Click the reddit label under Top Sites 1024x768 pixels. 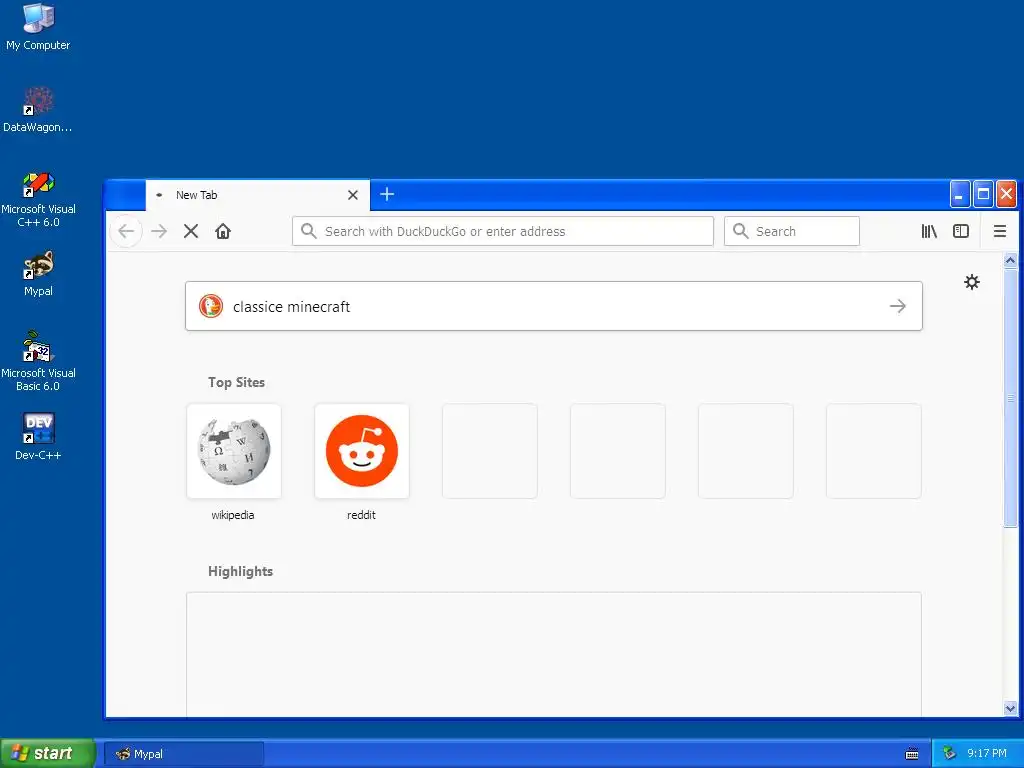(361, 515)
